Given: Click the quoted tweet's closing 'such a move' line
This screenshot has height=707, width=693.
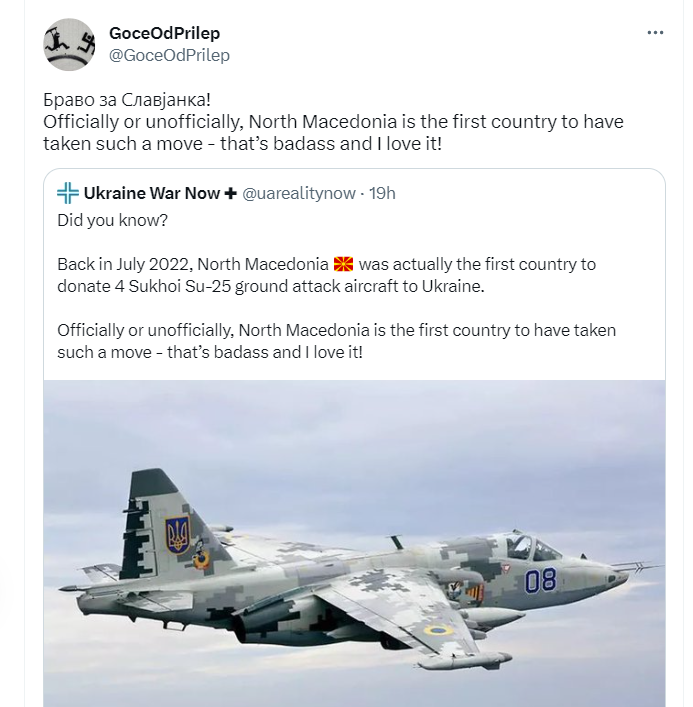Looking at the screenshot, I should [x=210, y=352].
